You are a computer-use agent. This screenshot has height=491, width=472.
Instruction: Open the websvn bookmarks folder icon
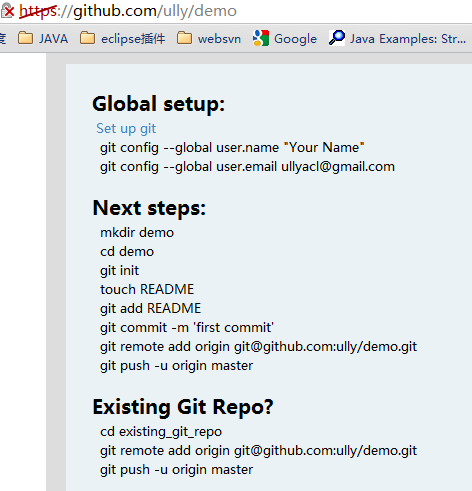(184, 38)
